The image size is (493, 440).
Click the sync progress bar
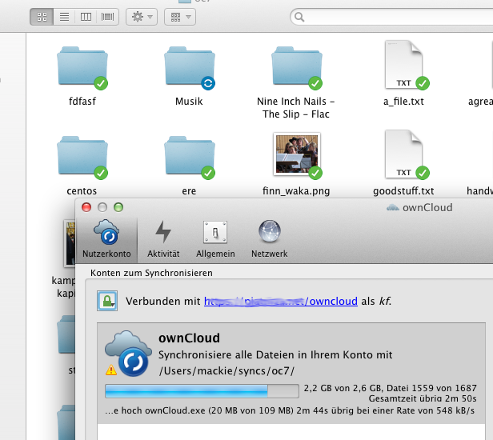(202, 391)
